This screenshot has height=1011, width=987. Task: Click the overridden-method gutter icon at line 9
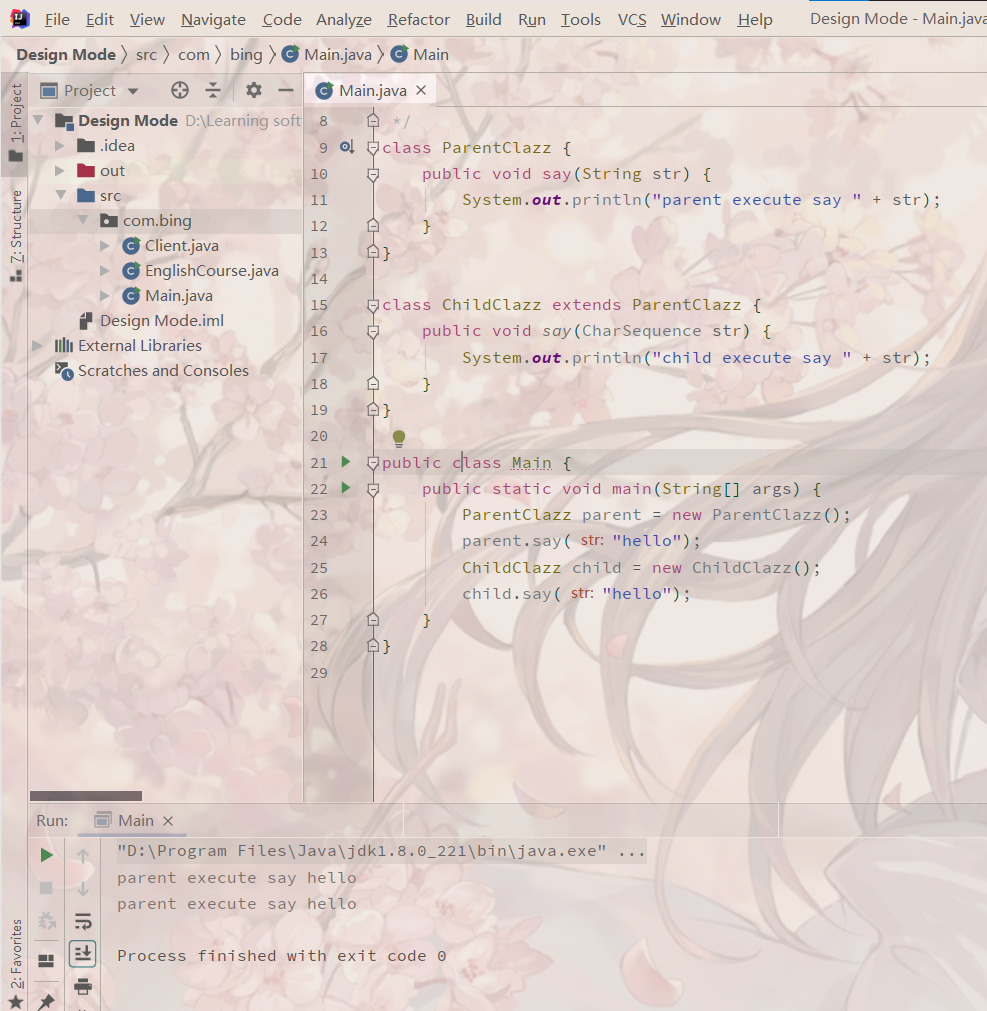(347, 148)
